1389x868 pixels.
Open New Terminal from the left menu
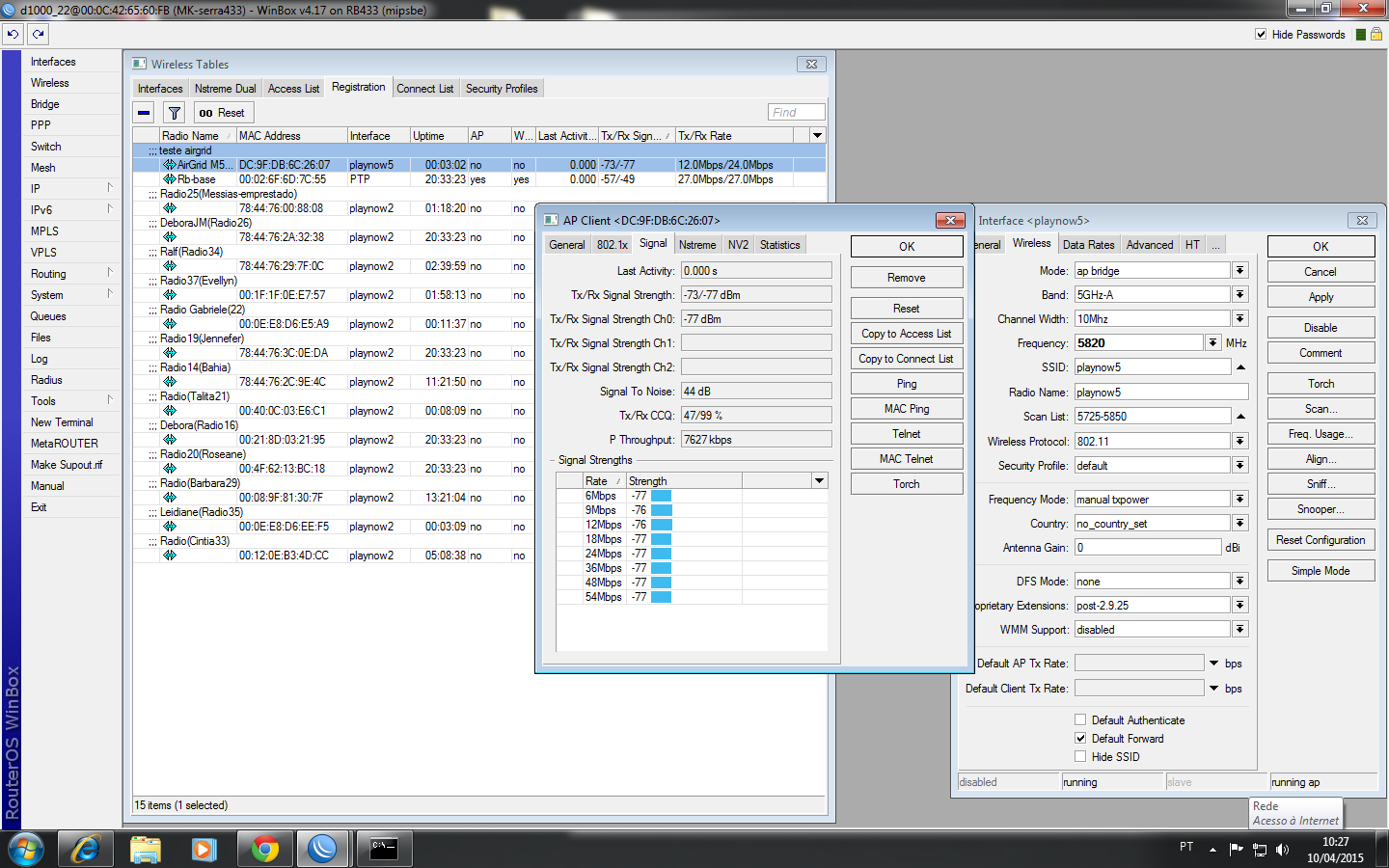[62, 422]
